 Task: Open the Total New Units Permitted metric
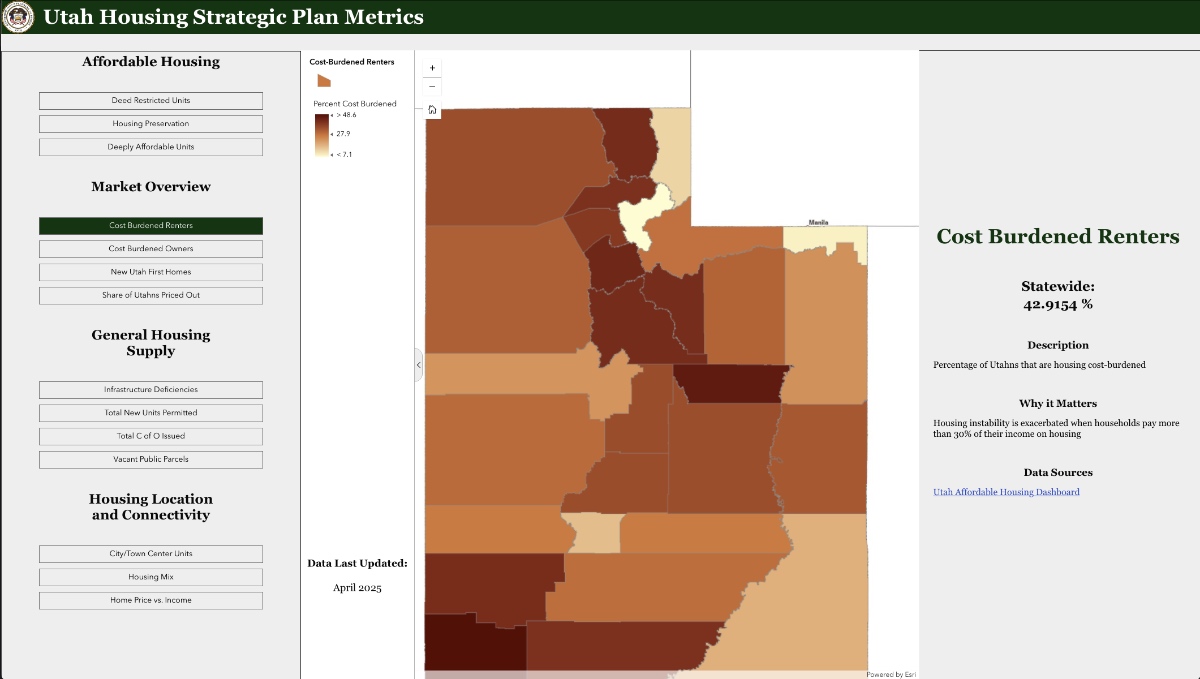150,412
